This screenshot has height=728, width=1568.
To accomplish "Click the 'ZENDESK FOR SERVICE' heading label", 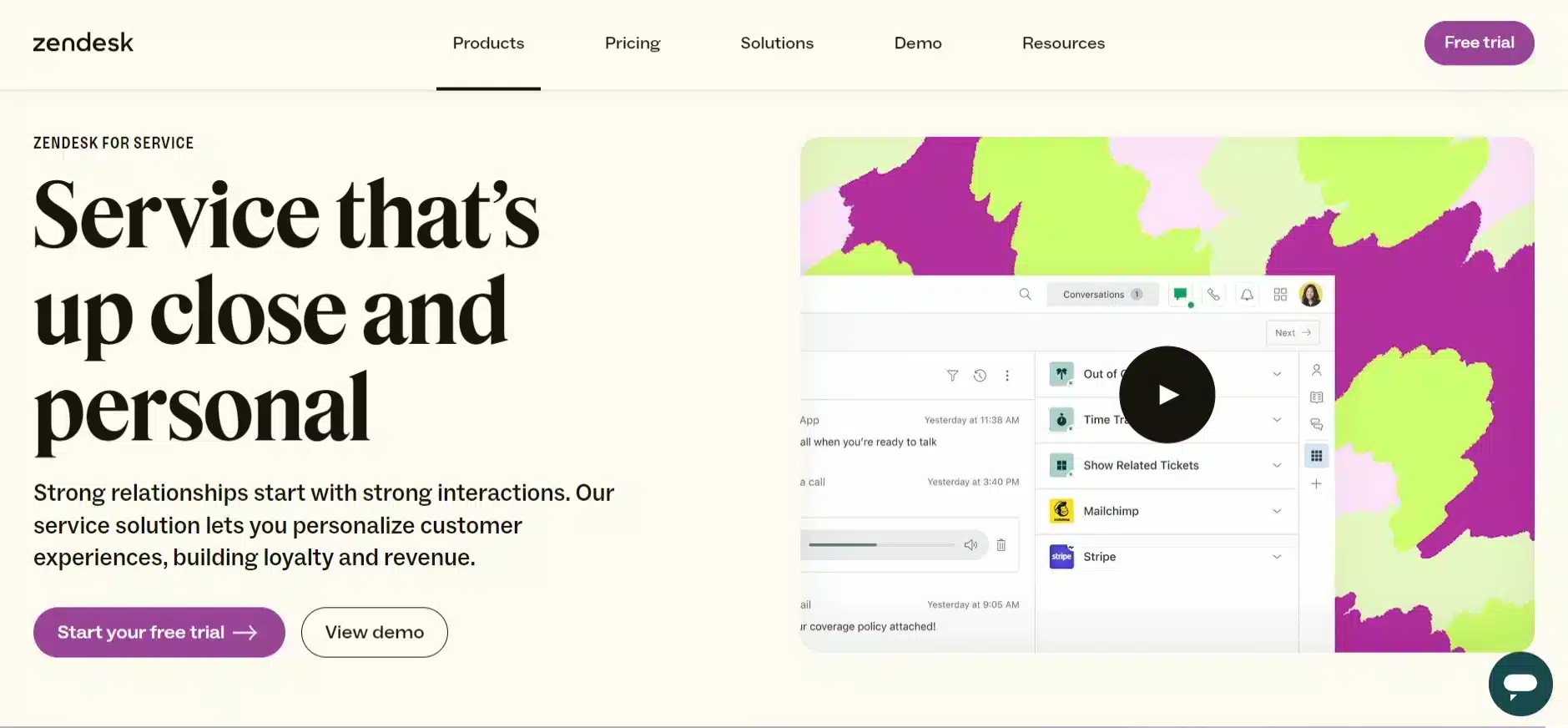I will (x=113, y=143).
